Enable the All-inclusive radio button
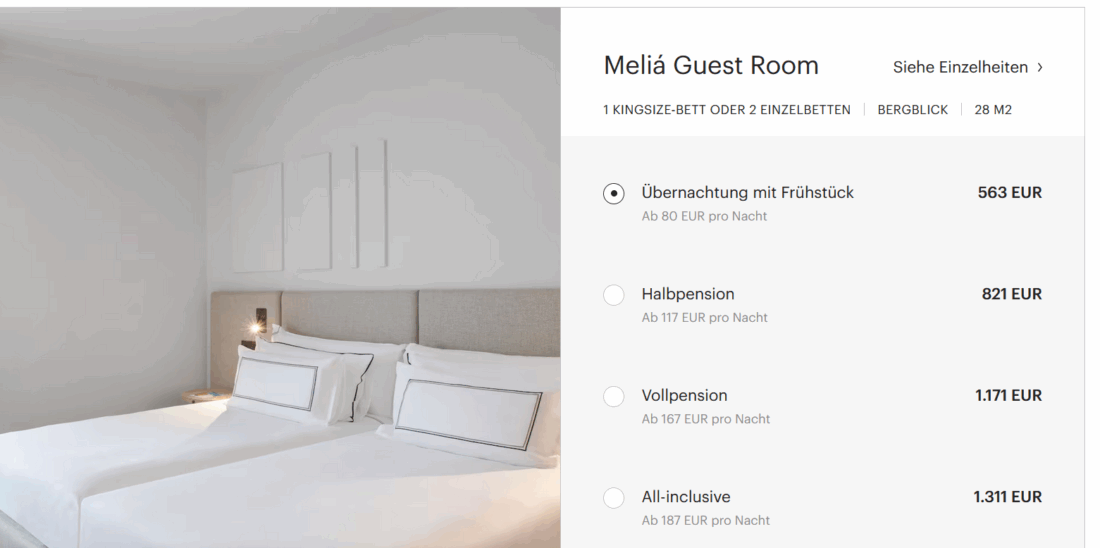 click(614, 497)
